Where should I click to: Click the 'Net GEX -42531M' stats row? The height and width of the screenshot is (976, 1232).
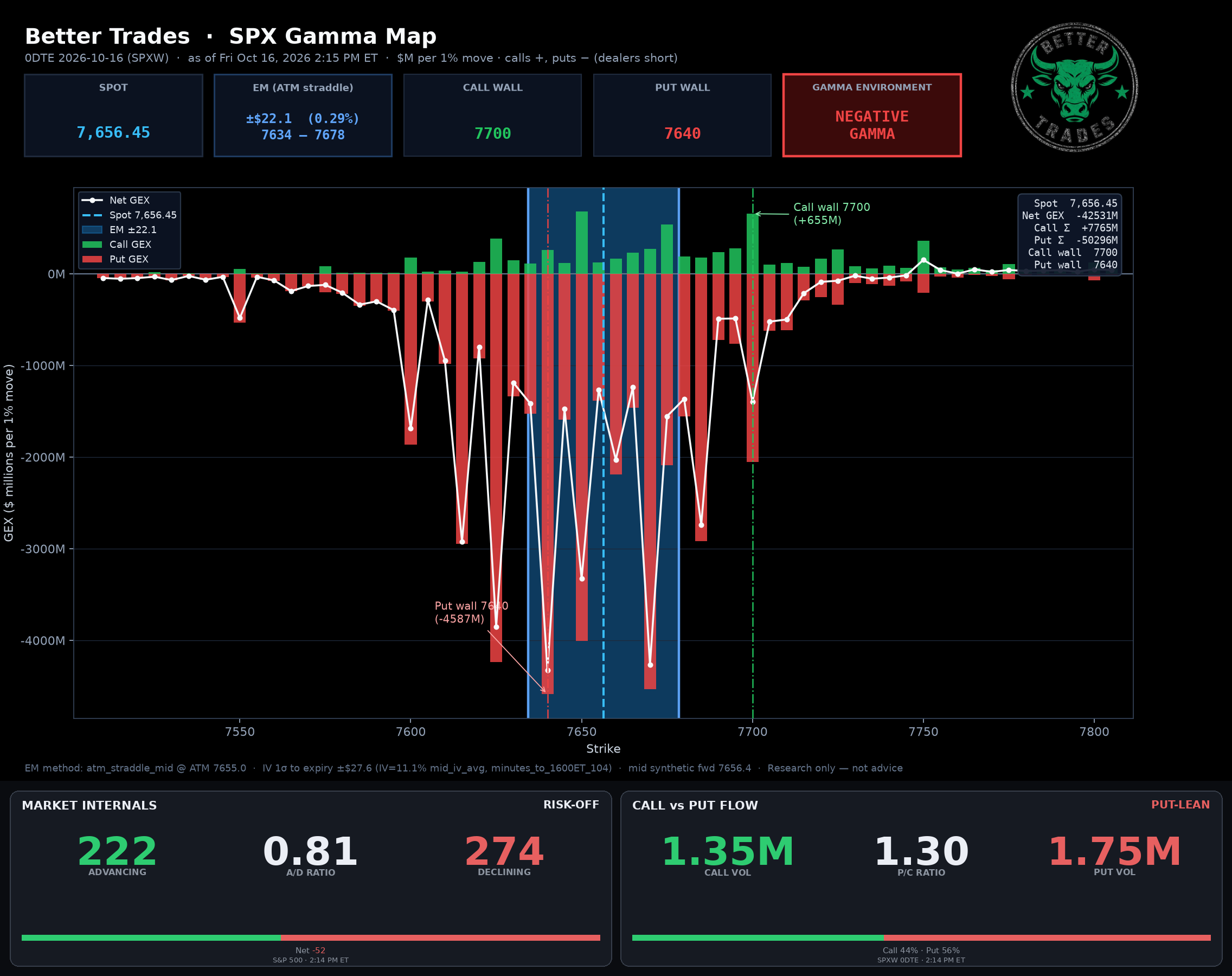(x=1069, y=215)
